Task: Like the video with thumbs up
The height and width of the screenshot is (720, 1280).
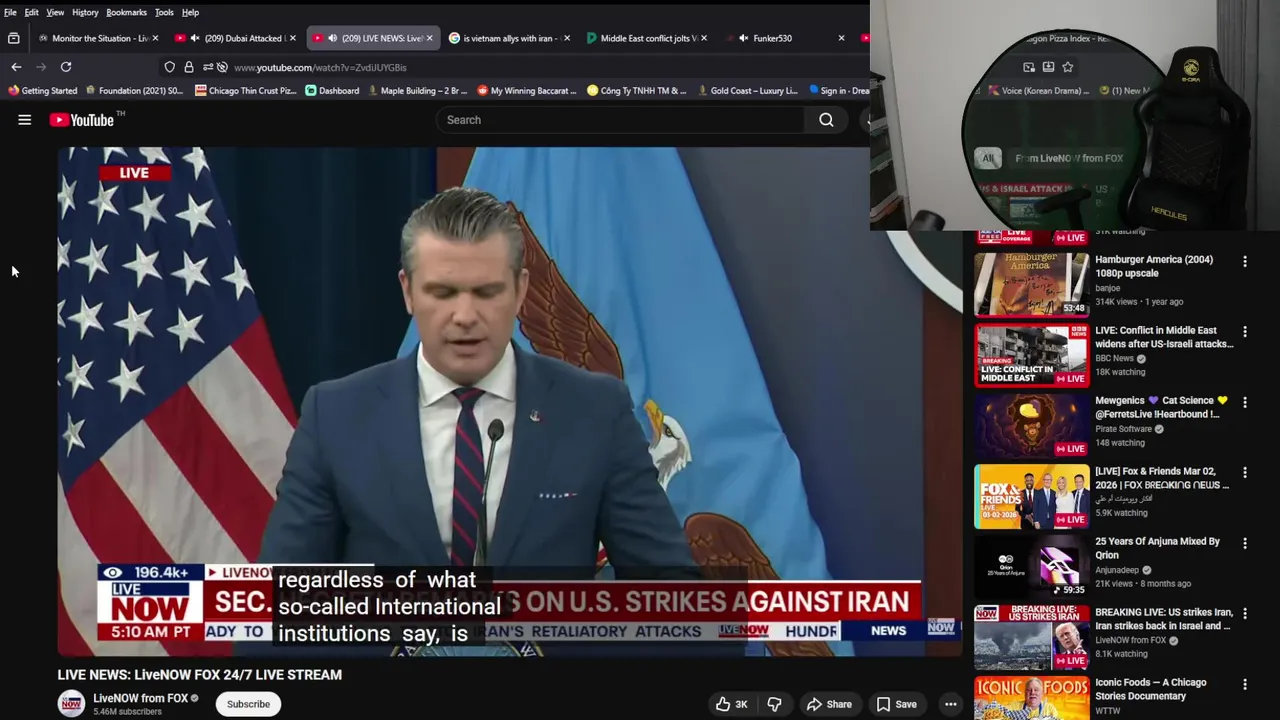Action: [x=731, y=704]
